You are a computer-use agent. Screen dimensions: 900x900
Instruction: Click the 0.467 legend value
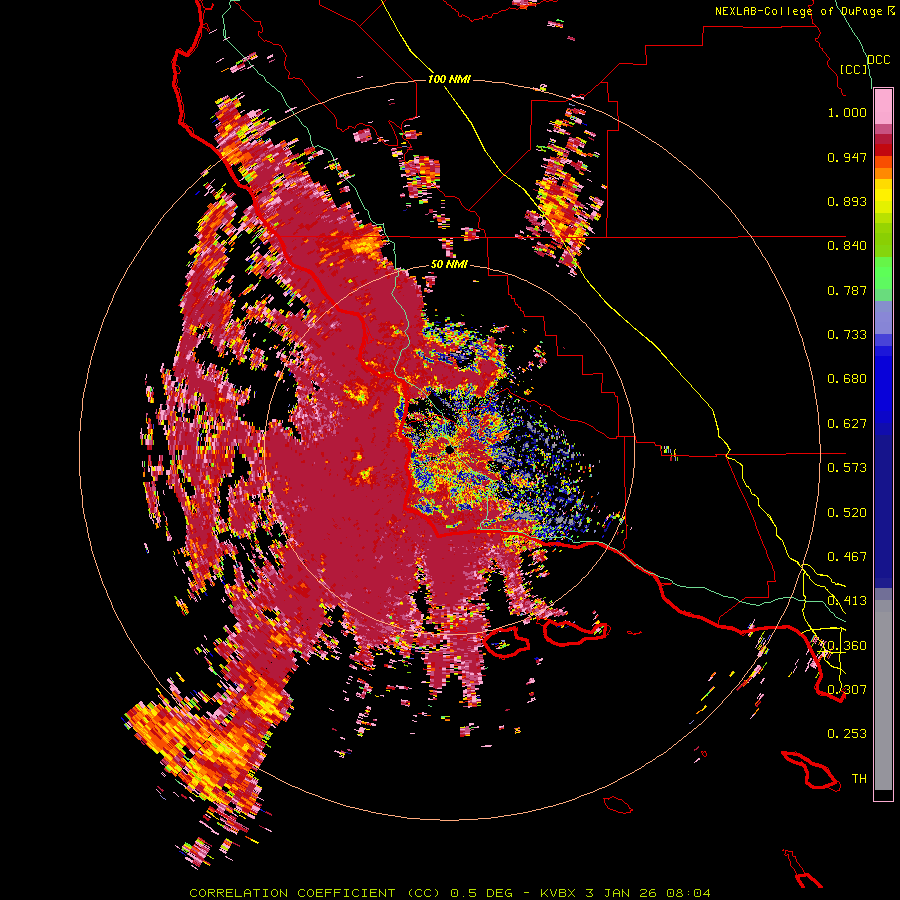click(x=847, y=557)
